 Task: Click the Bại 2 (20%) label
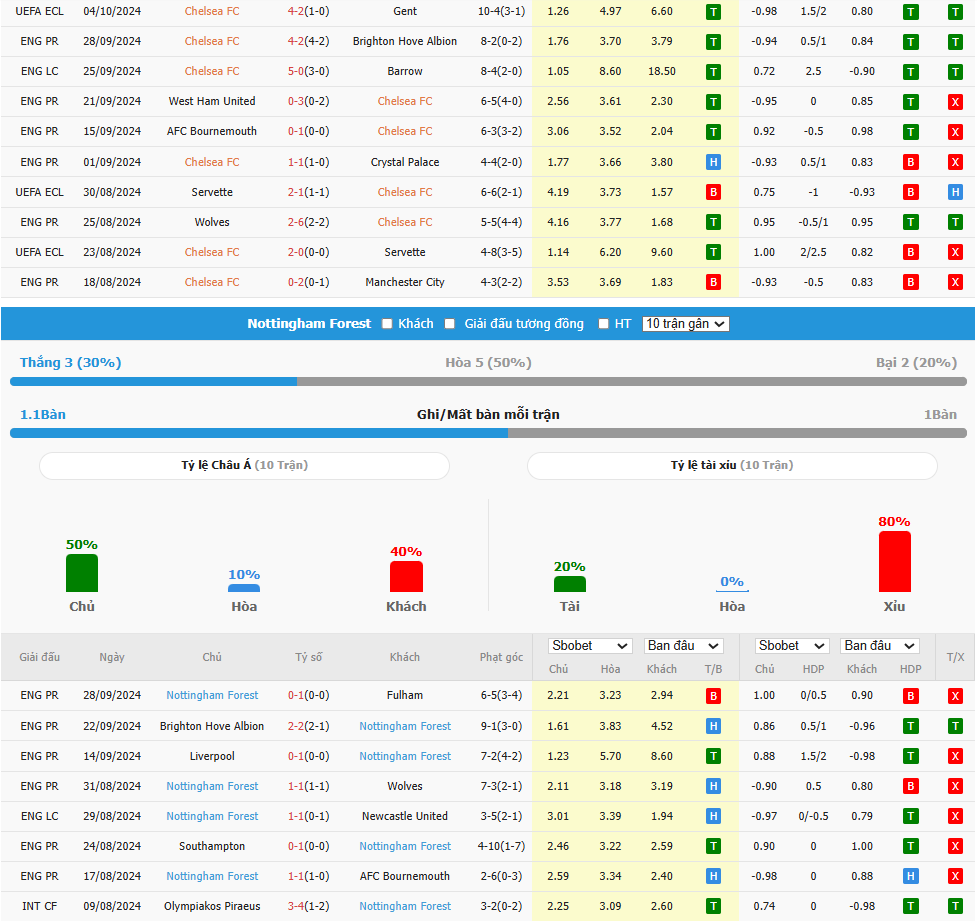(916, 363)
